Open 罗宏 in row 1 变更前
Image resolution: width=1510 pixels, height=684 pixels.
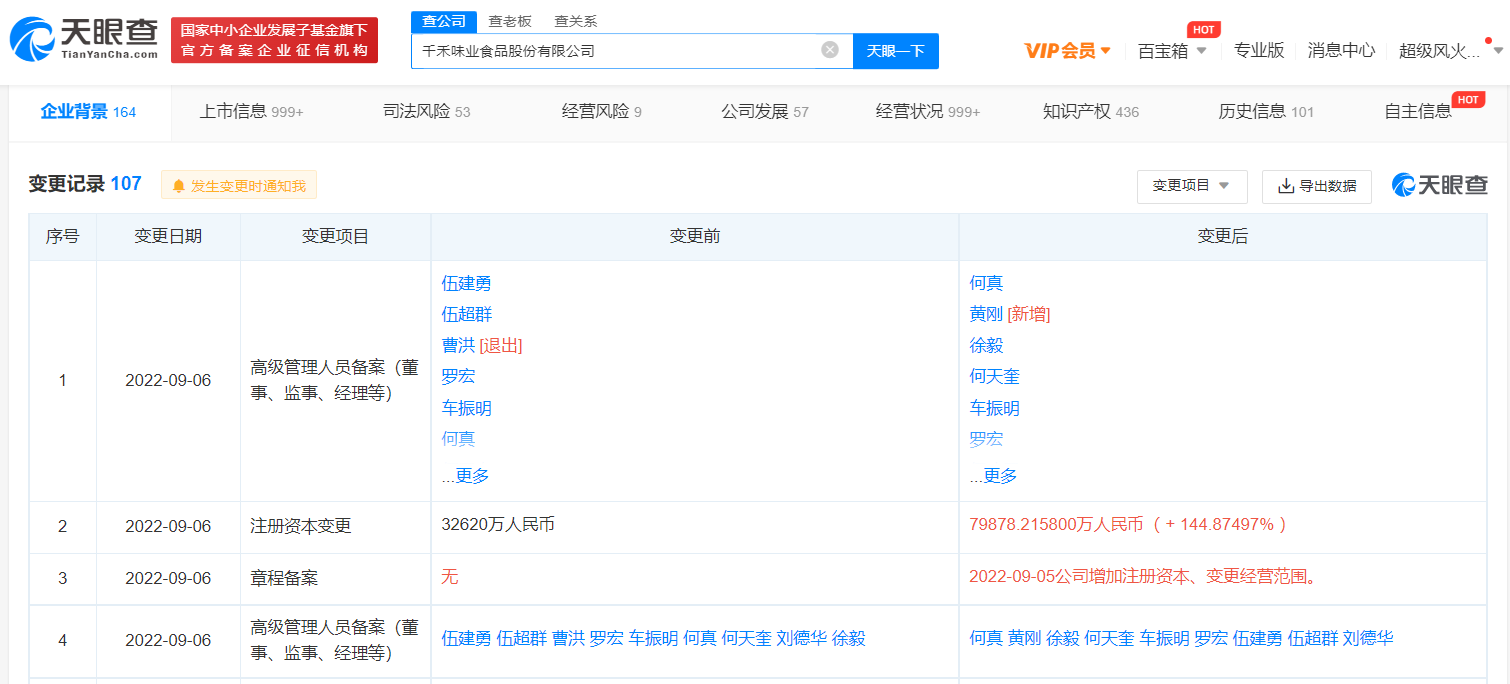click(459, 376)
